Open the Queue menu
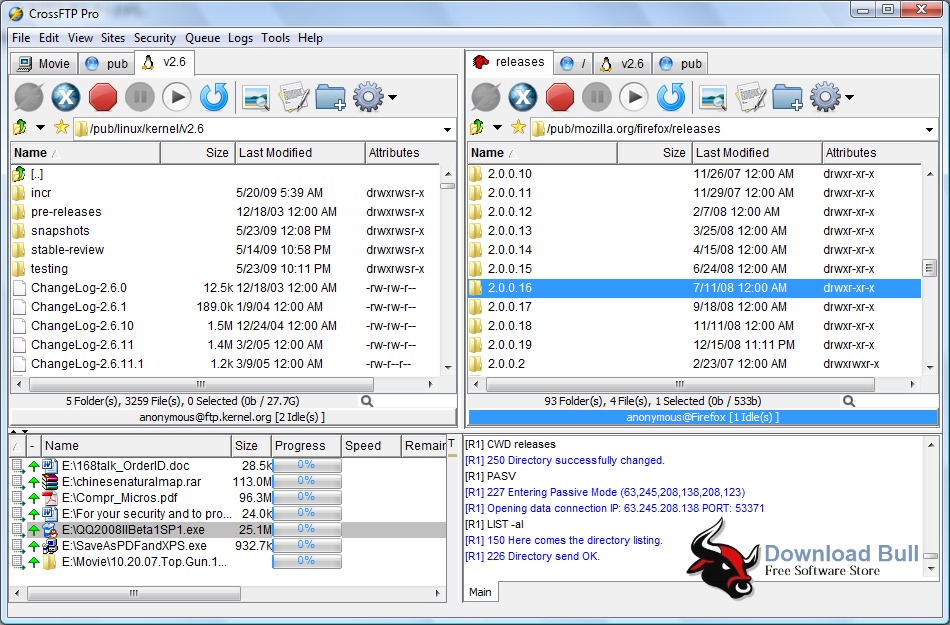This screenshot has height=625, width=950. click(x=202, y=38)
